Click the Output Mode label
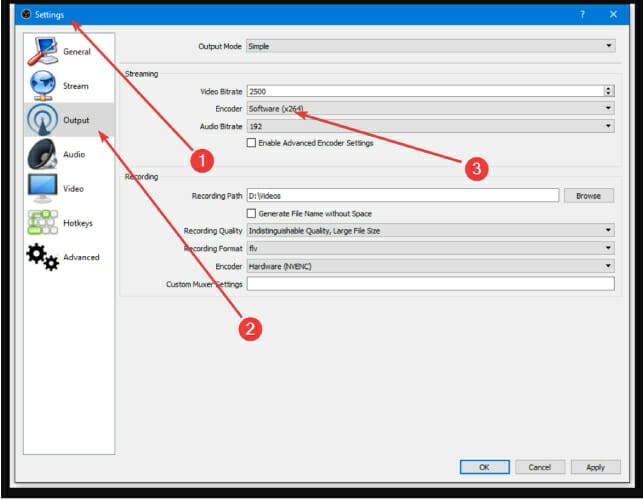Viewport: 643px width, 500px height. [x=220, y=46]
